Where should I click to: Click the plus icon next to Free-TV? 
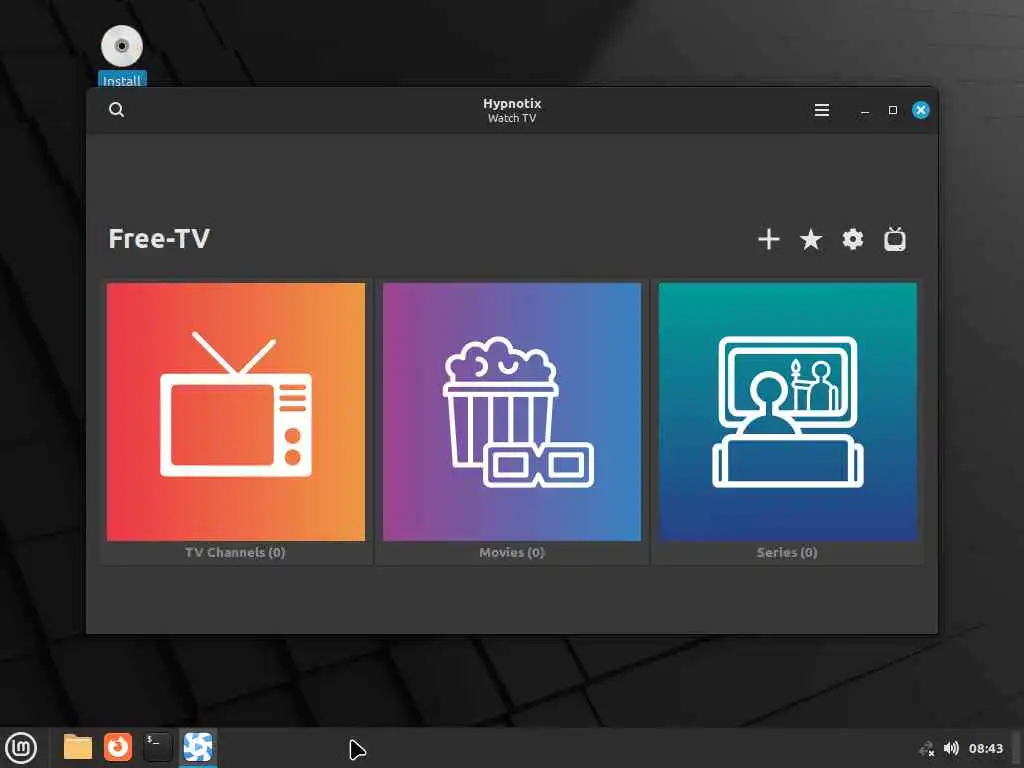769,239
